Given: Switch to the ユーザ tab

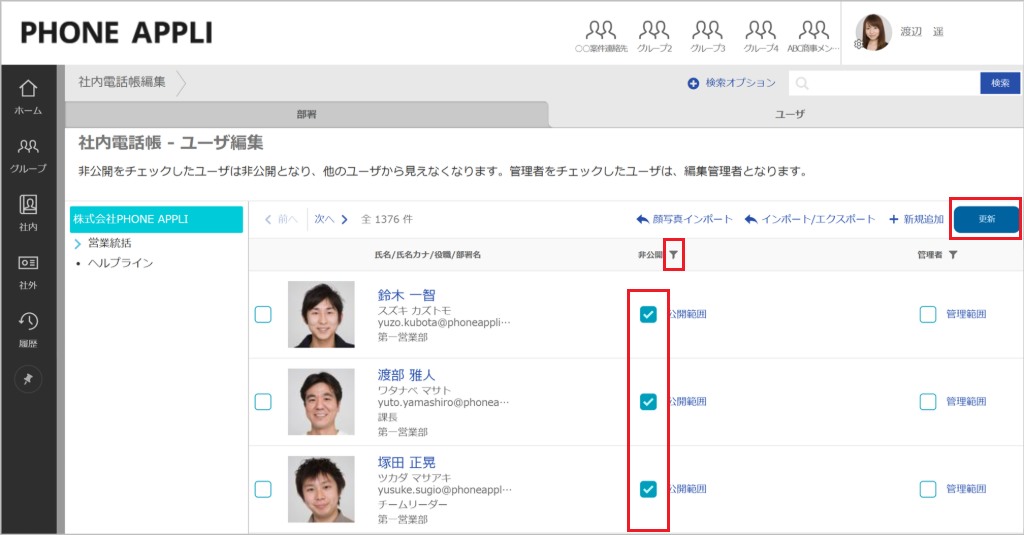Looking at the screenshot, I should click(x=790, y=115).
